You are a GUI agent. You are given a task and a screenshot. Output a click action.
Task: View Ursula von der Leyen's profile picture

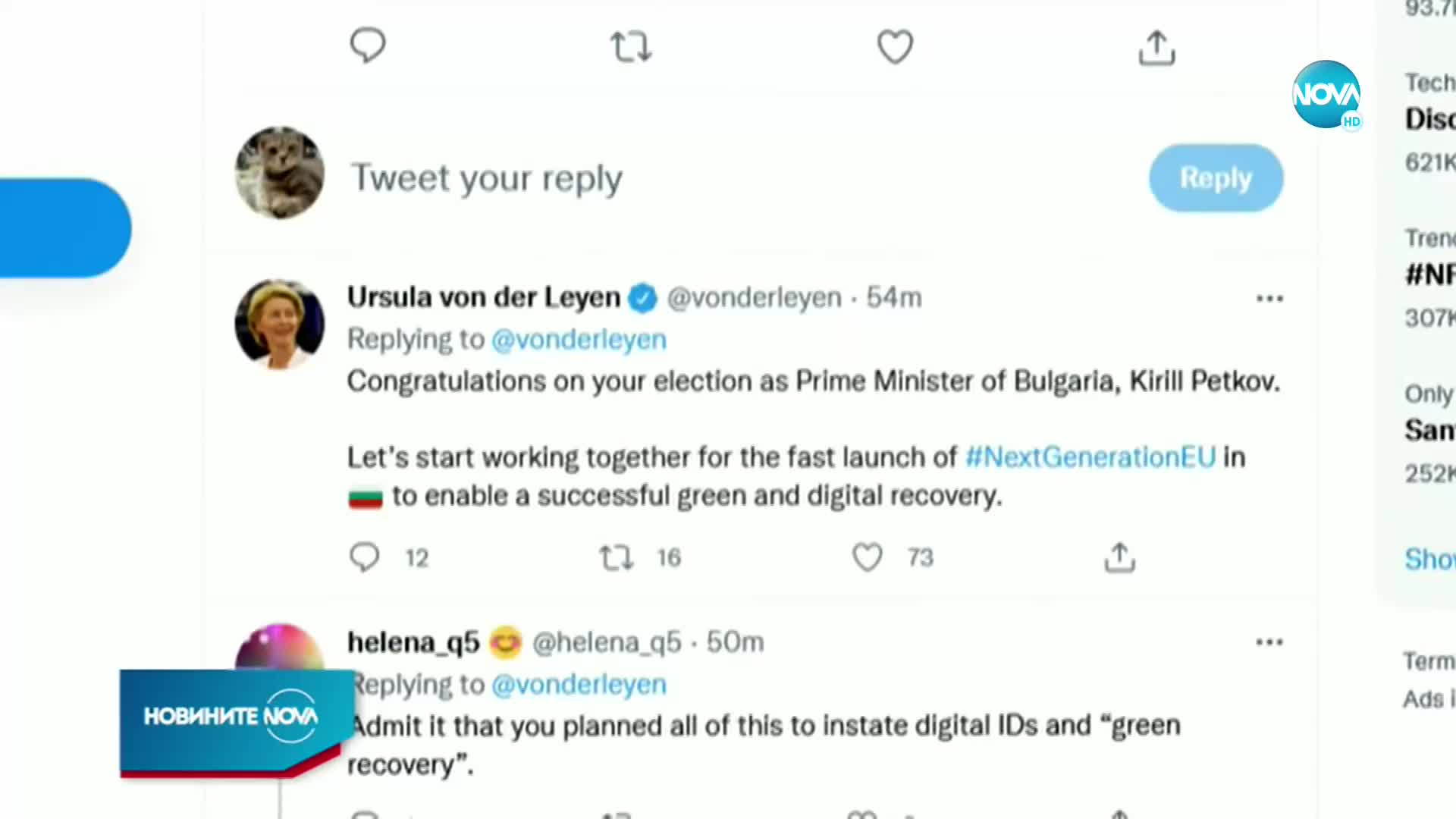[280, 324]
